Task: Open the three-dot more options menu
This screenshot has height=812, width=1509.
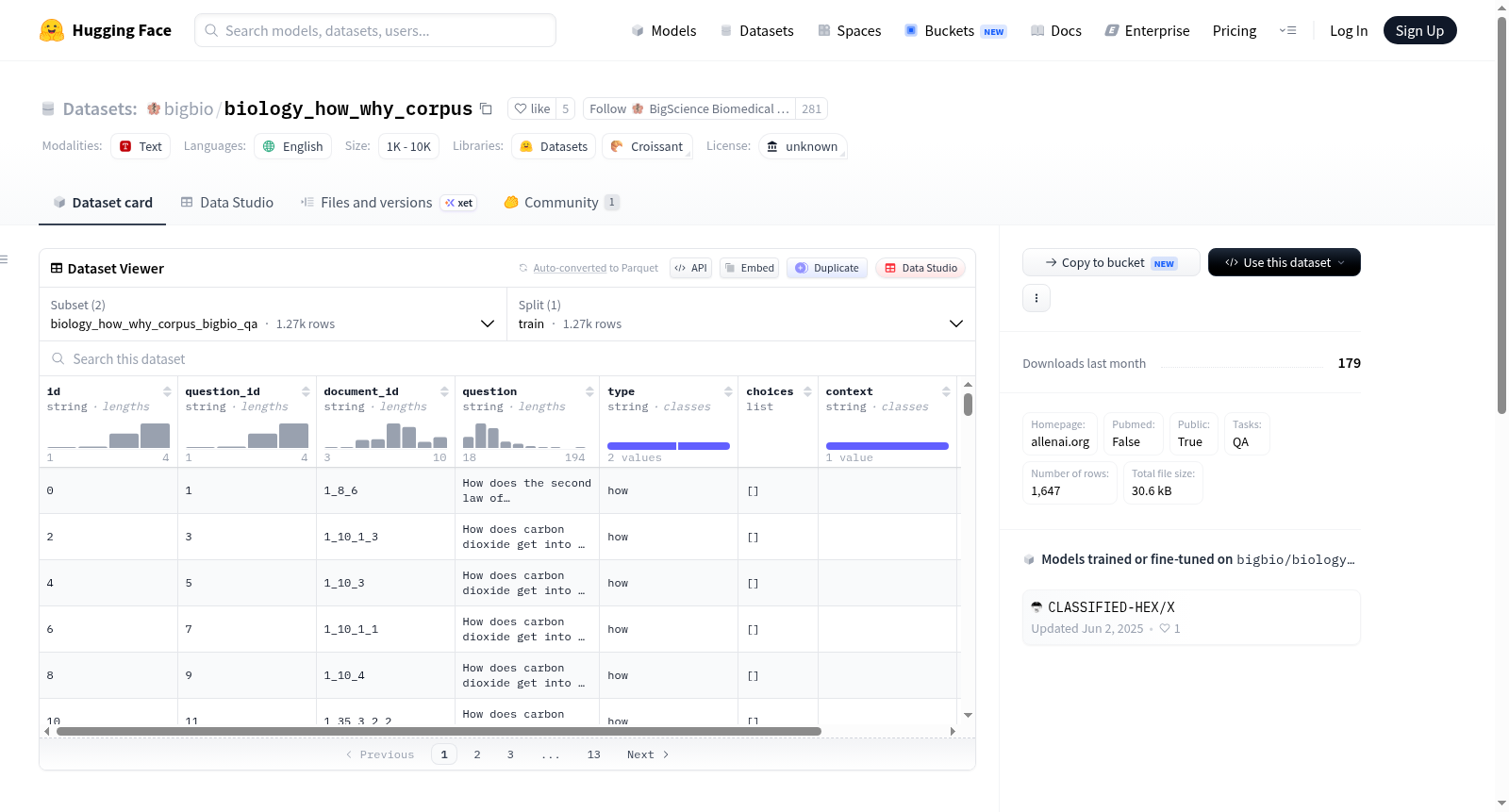Action: 1036,298
